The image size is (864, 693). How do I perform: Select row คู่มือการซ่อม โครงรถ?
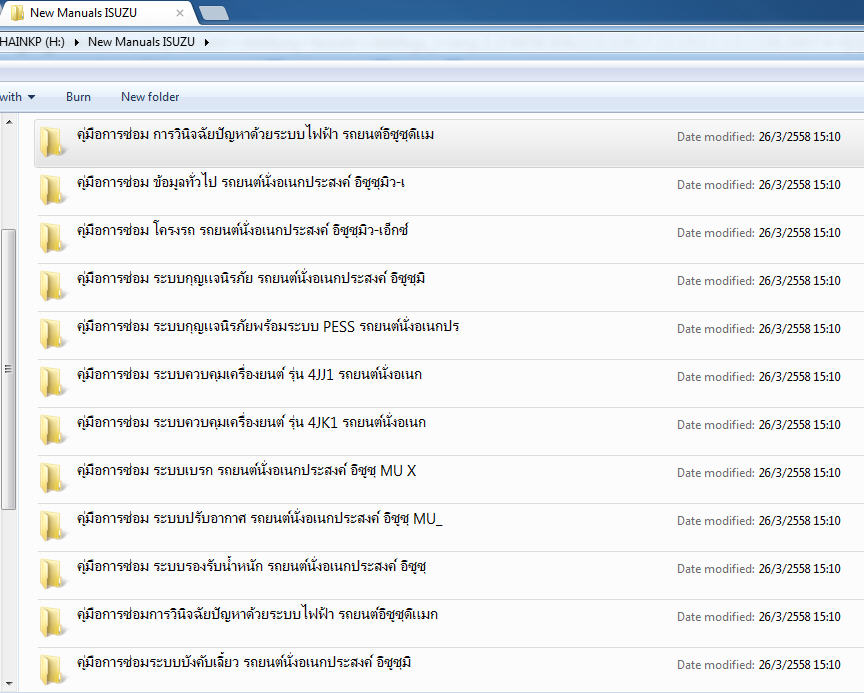[x=449, y=239]
